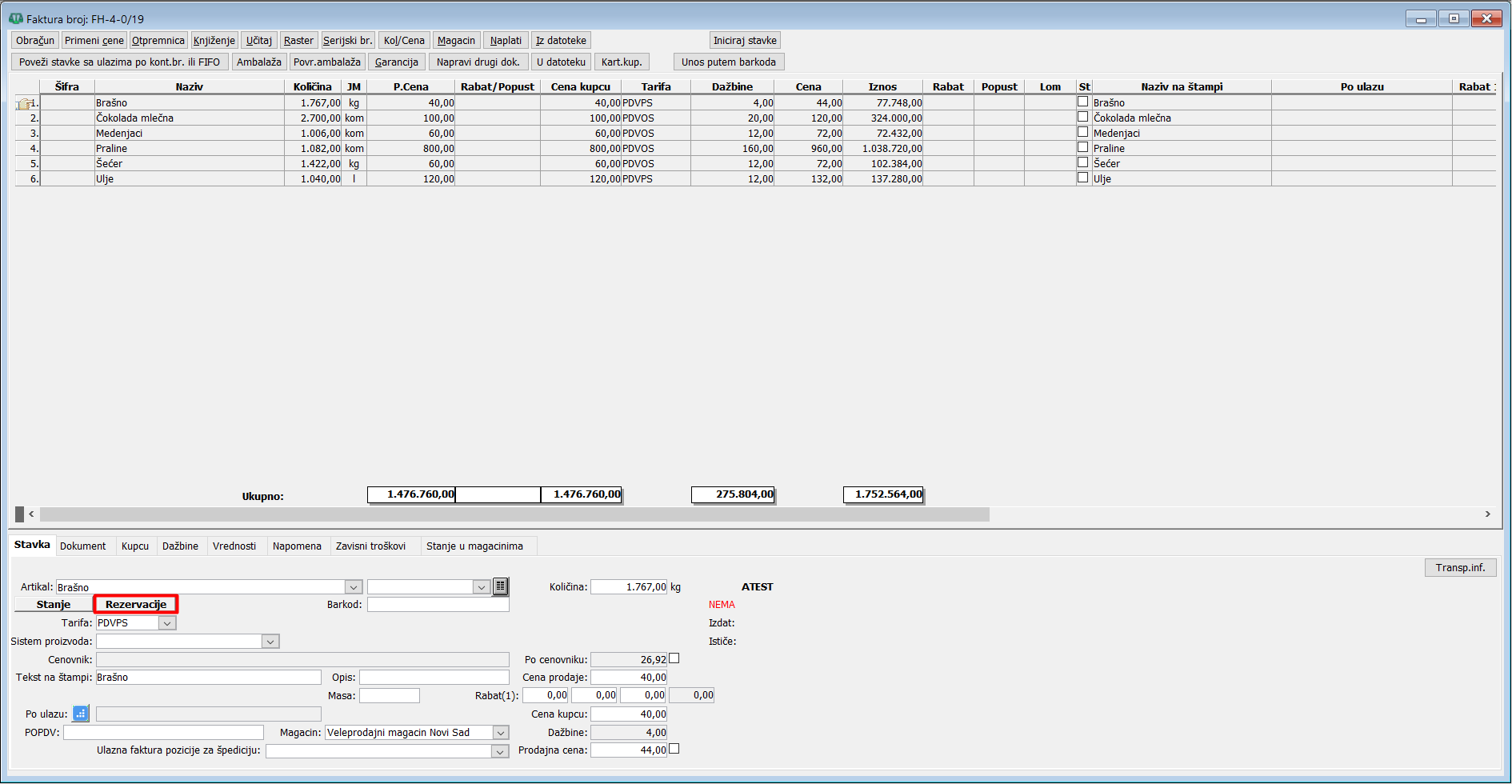Click the Rezervacije button
Screen dimensions: 1512x784
click(x=136, y=605)
